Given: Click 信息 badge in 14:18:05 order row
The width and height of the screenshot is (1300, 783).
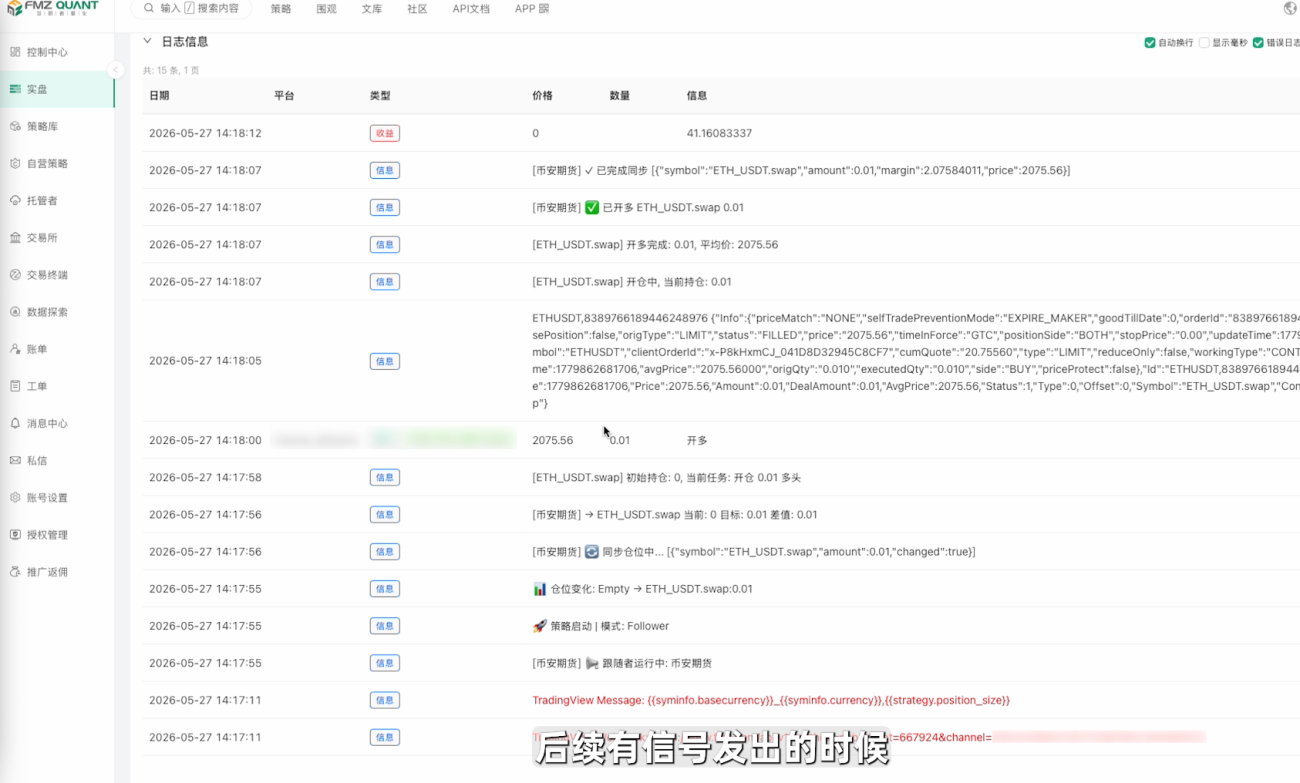Looking at the screenshot, I should tap(384, 361).
